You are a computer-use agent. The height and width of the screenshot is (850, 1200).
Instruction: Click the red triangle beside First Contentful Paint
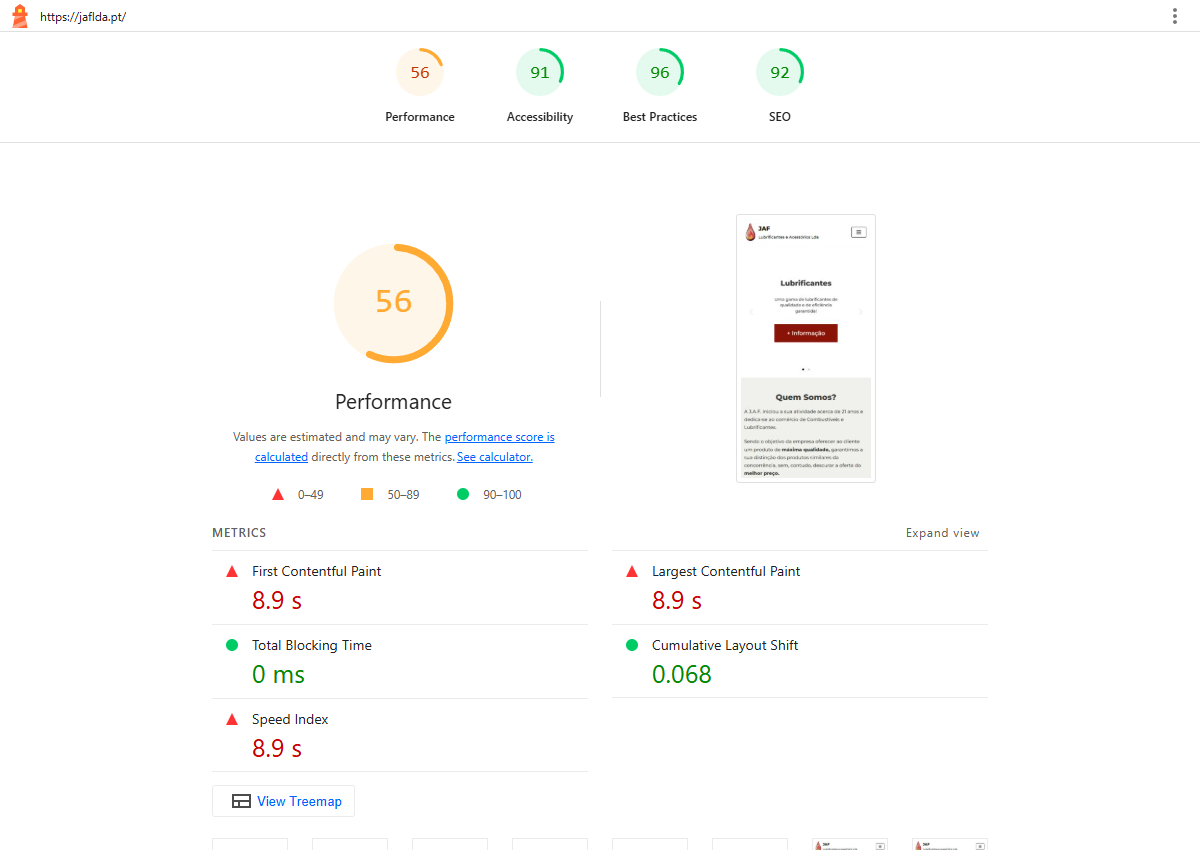pos(232,571)
